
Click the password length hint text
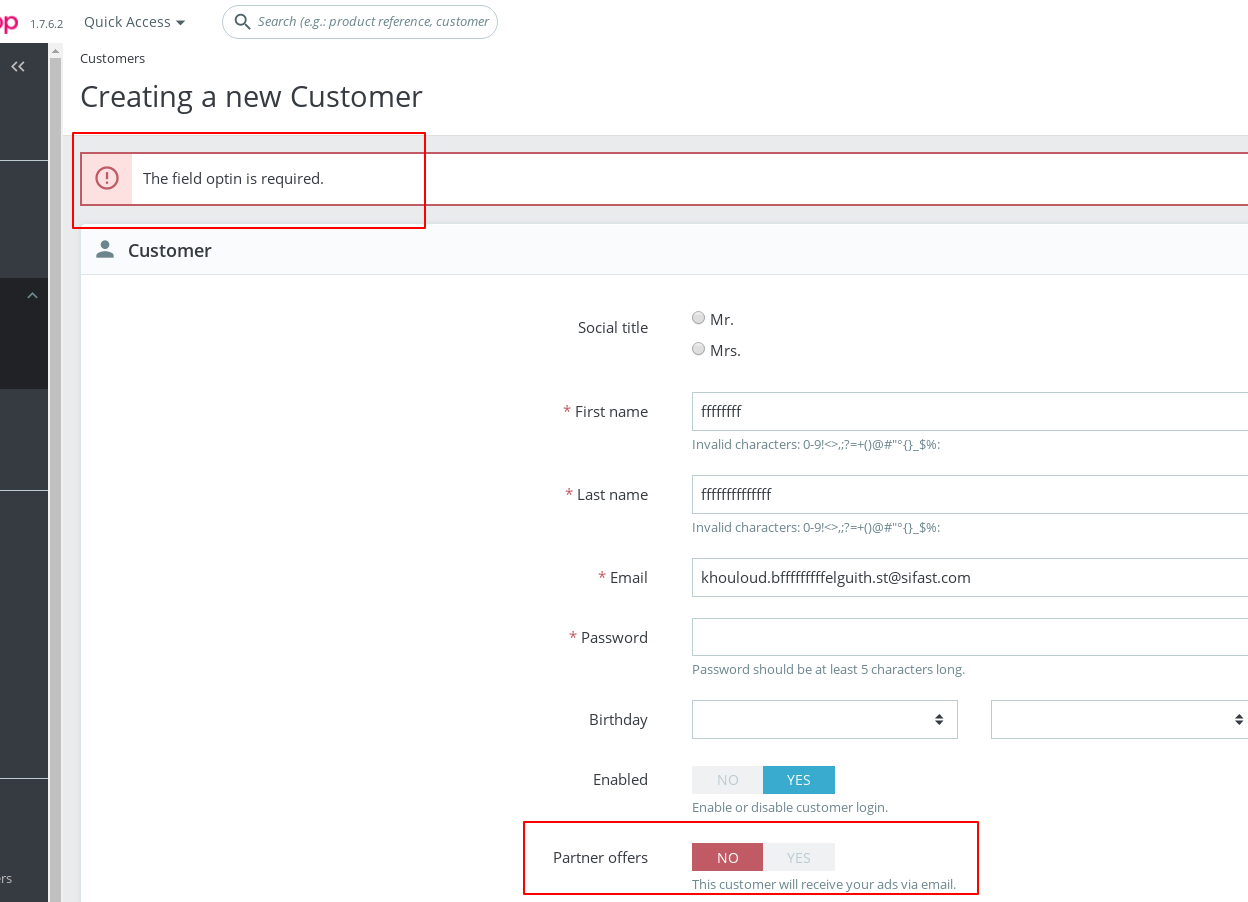coord(828,669)
